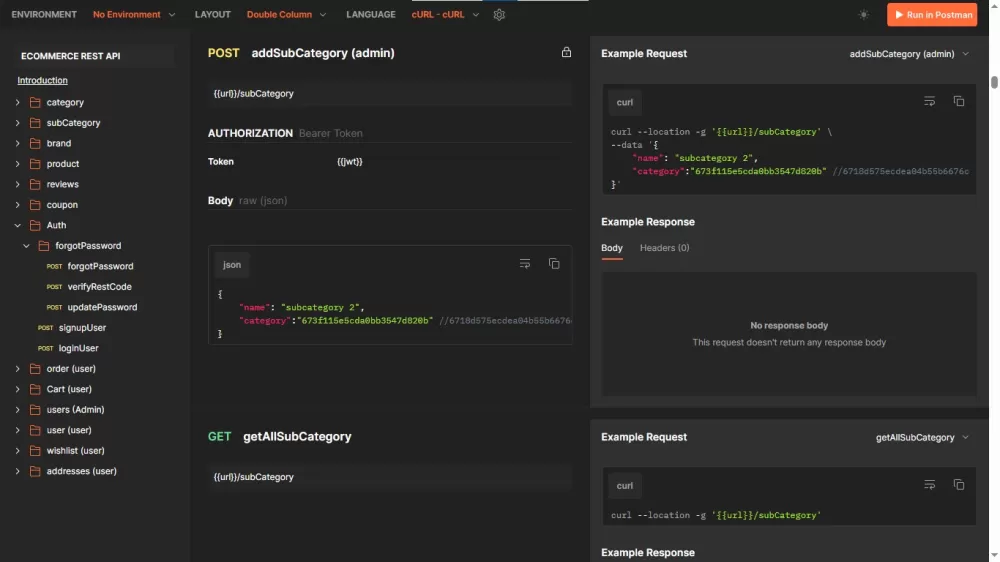The height and width of the screenshot is (562, 1000).
Task: Click the page vertical scrollbar thumb
Action: tap(994, 82)
